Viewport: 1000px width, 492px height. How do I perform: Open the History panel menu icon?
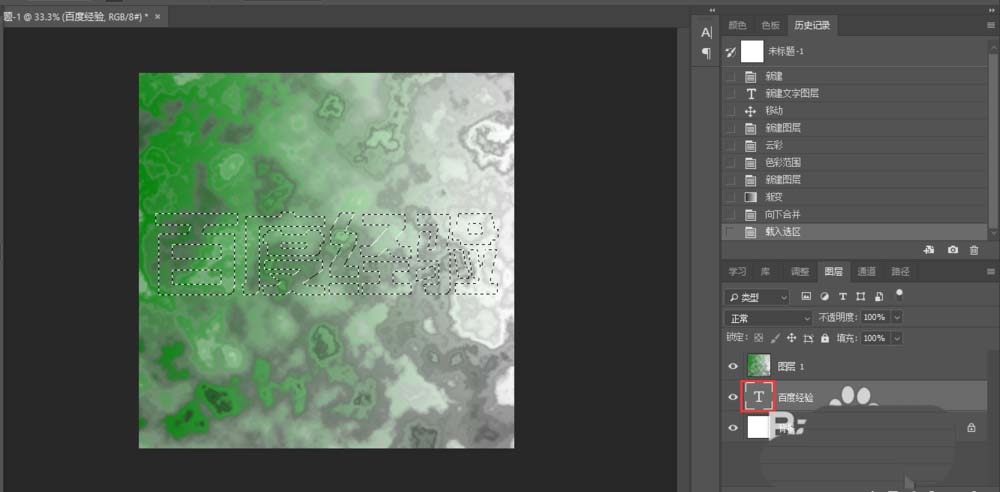pos(990,26)
